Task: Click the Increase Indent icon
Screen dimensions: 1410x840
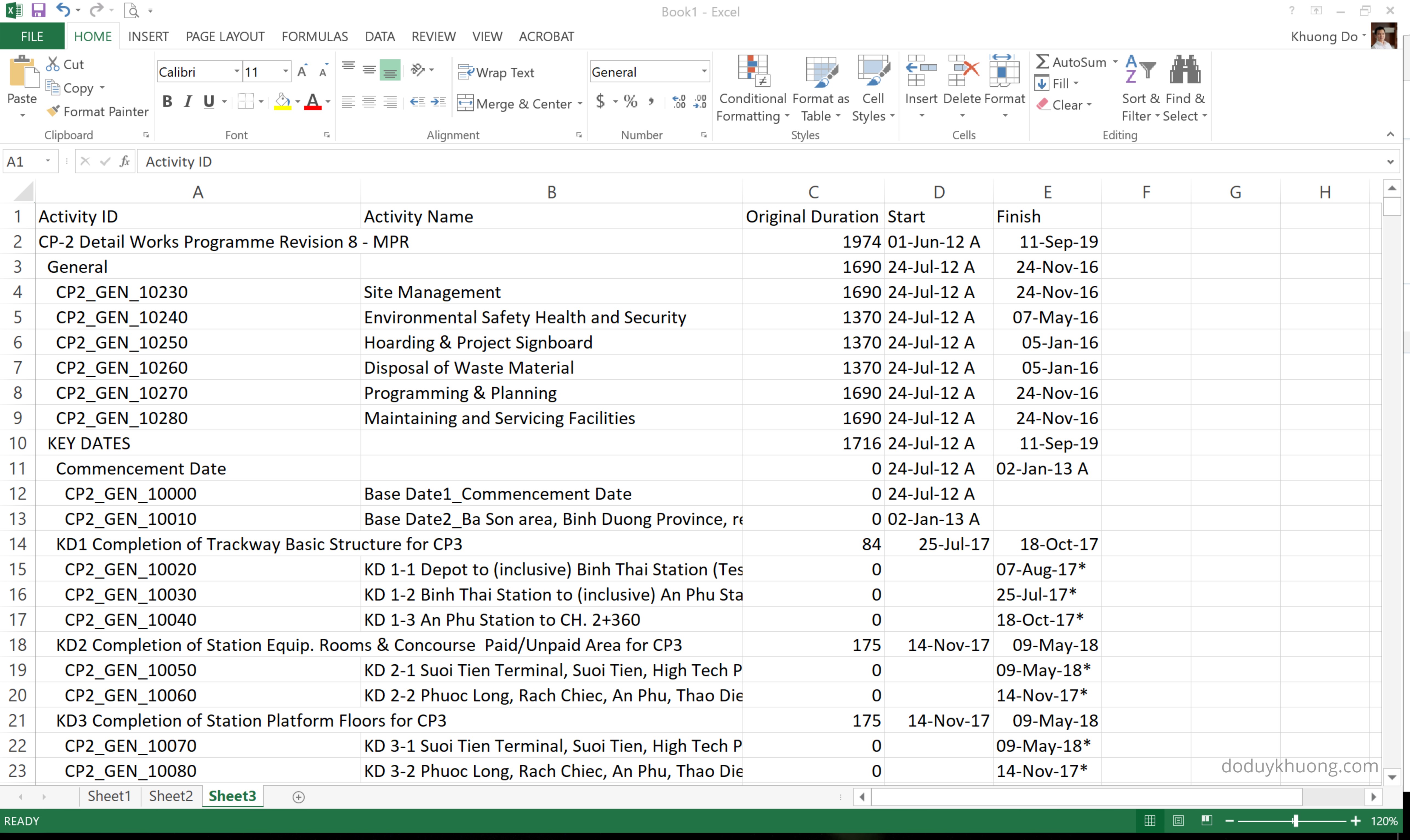Action: point(438,102)
